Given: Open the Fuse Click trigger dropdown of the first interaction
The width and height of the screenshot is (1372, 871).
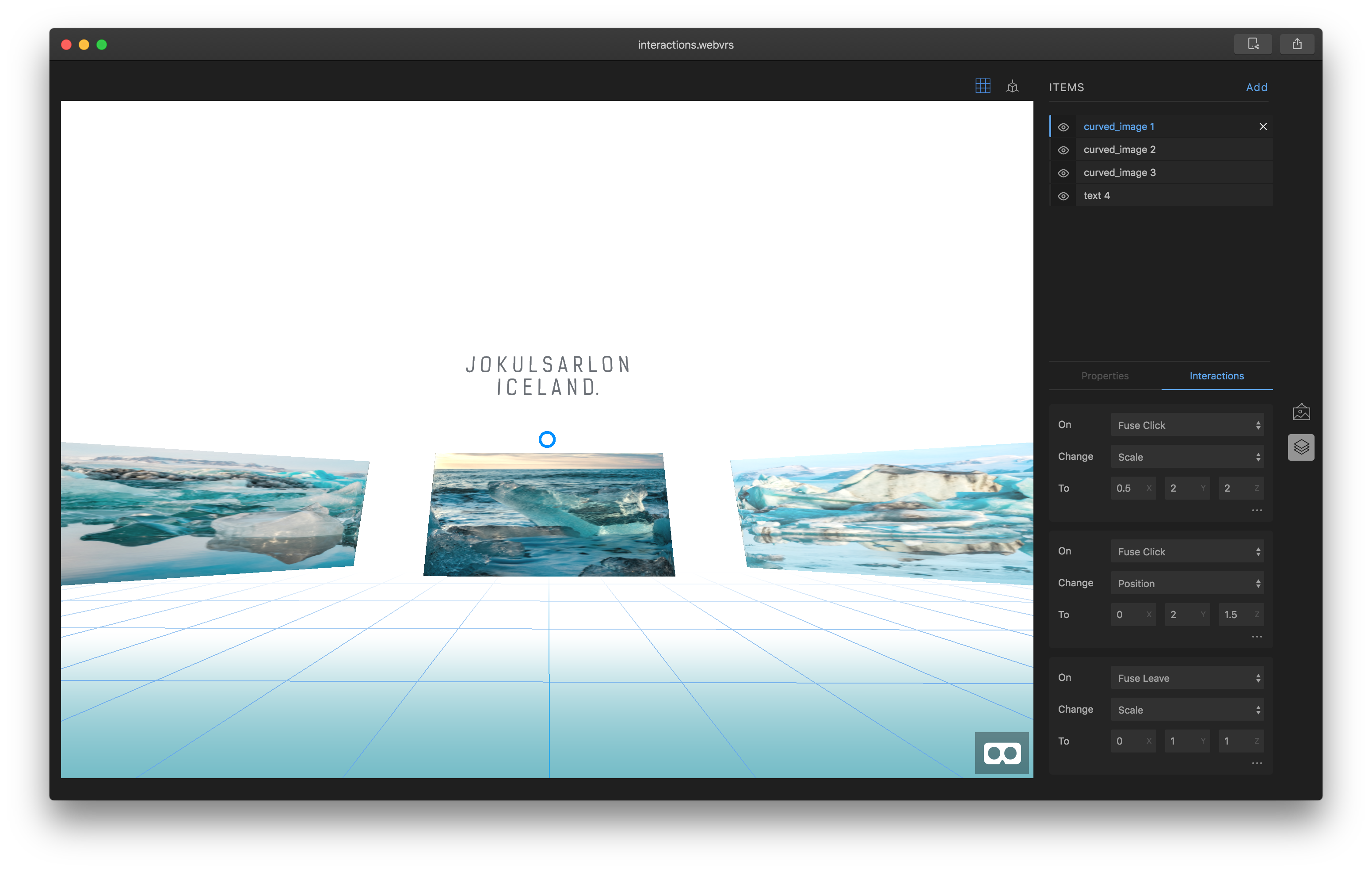Looking at the screenshot, I should pyautogui.click(x=1187, y=425).
